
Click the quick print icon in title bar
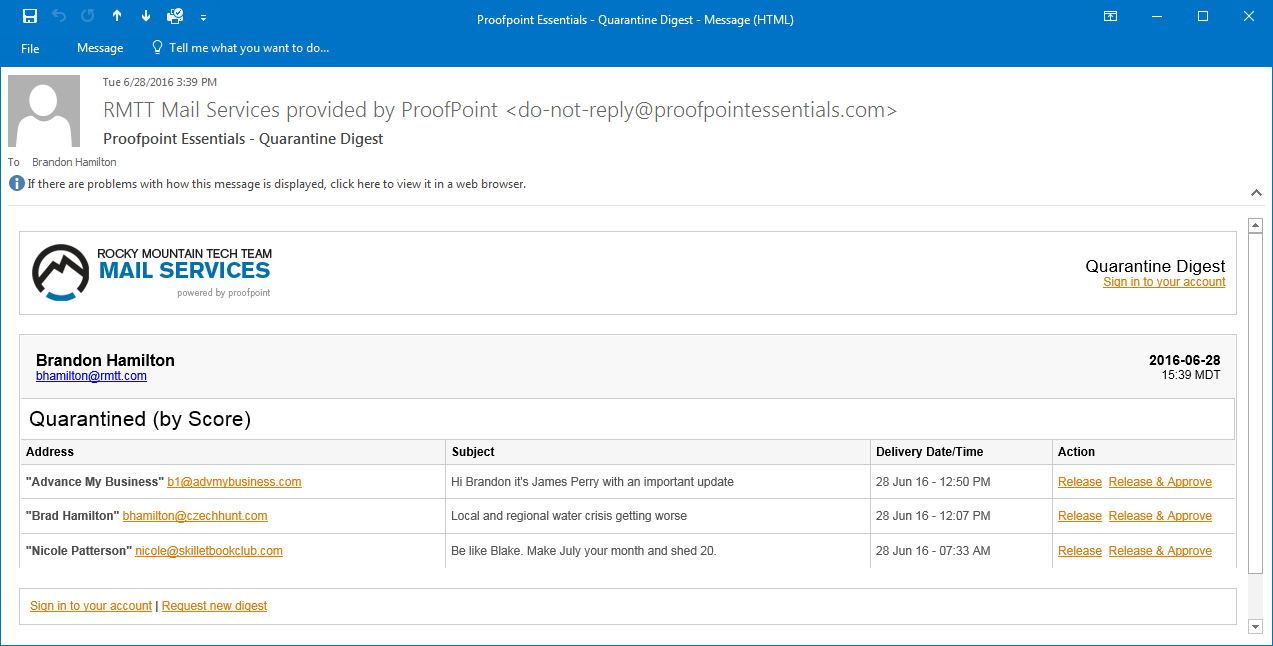pyautogui.click(x=175, y=16)
